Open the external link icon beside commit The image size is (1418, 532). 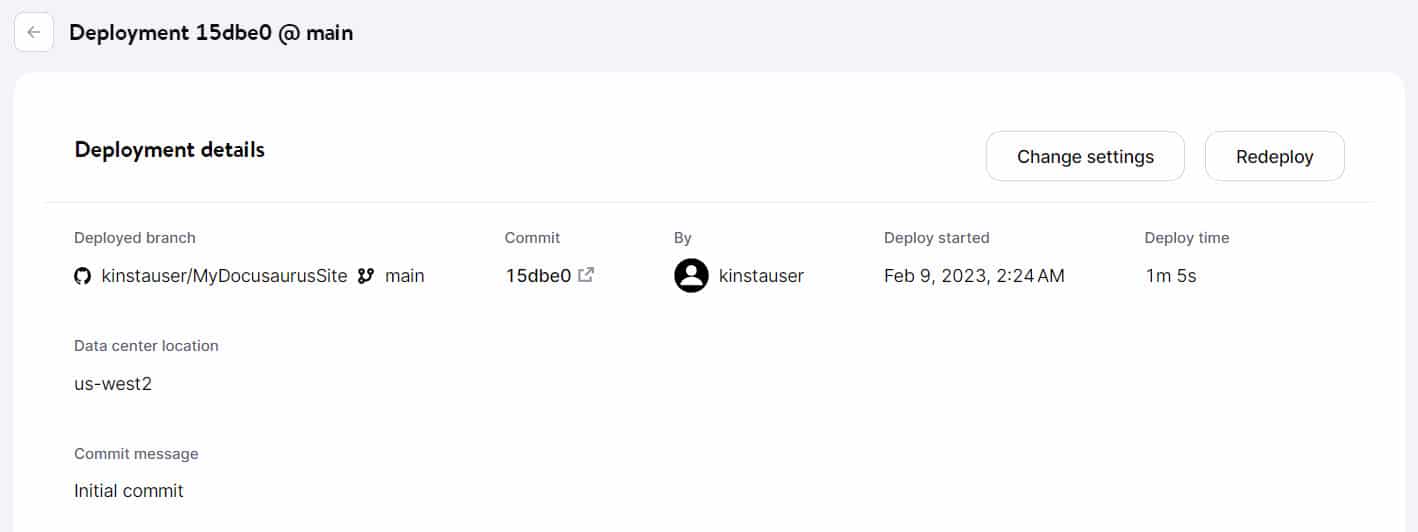(x=587, y=275)
